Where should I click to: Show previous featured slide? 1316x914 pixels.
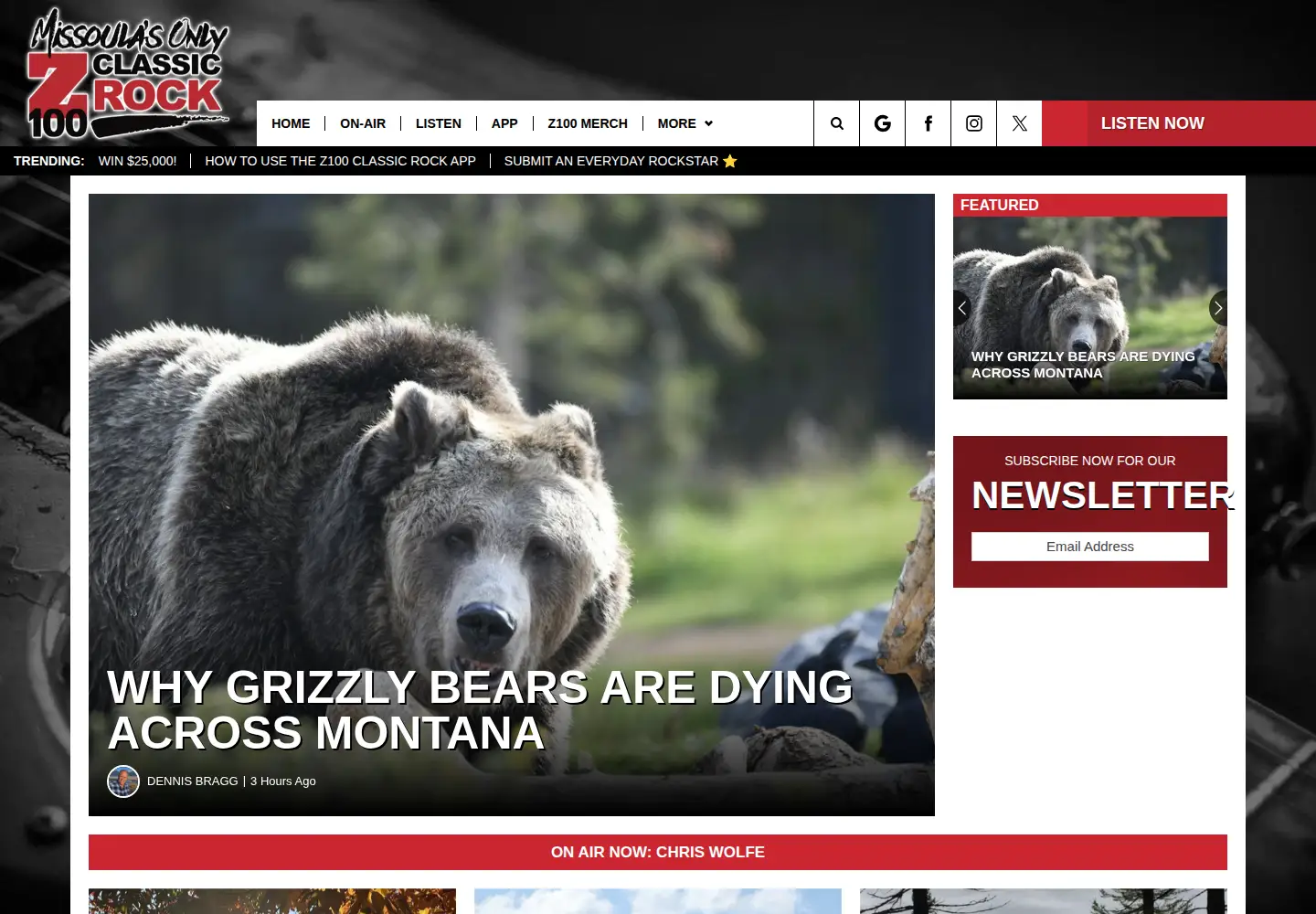(961, 308)
